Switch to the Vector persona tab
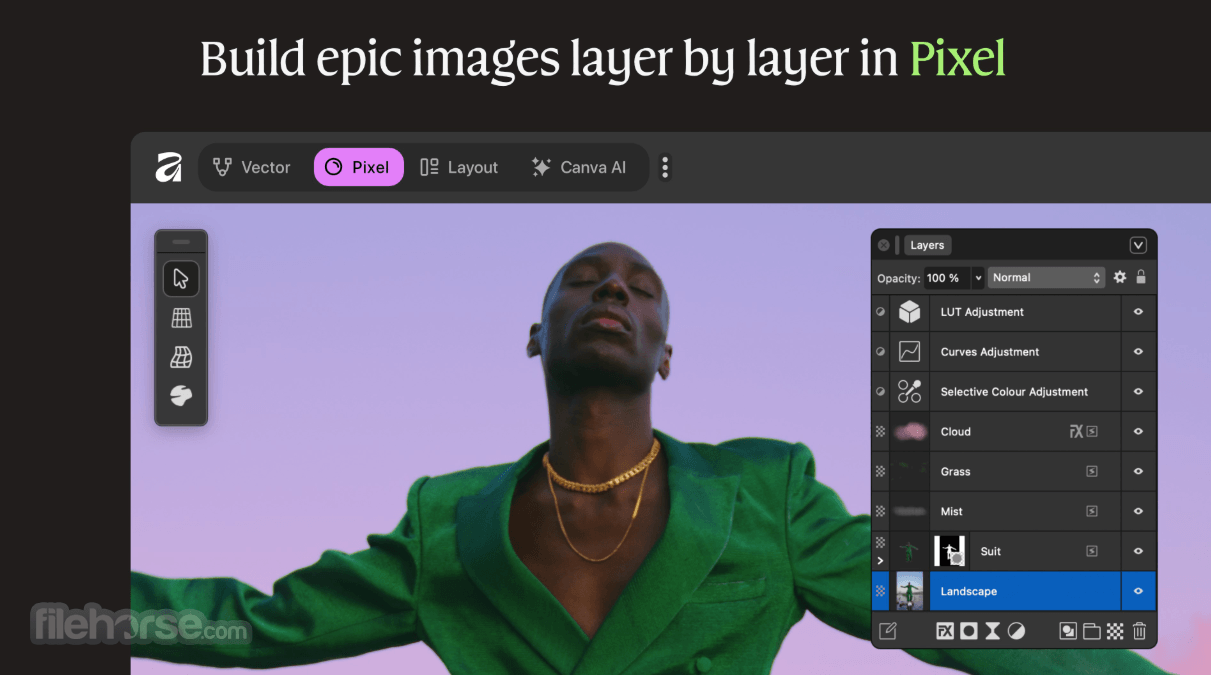 (252, 167)
